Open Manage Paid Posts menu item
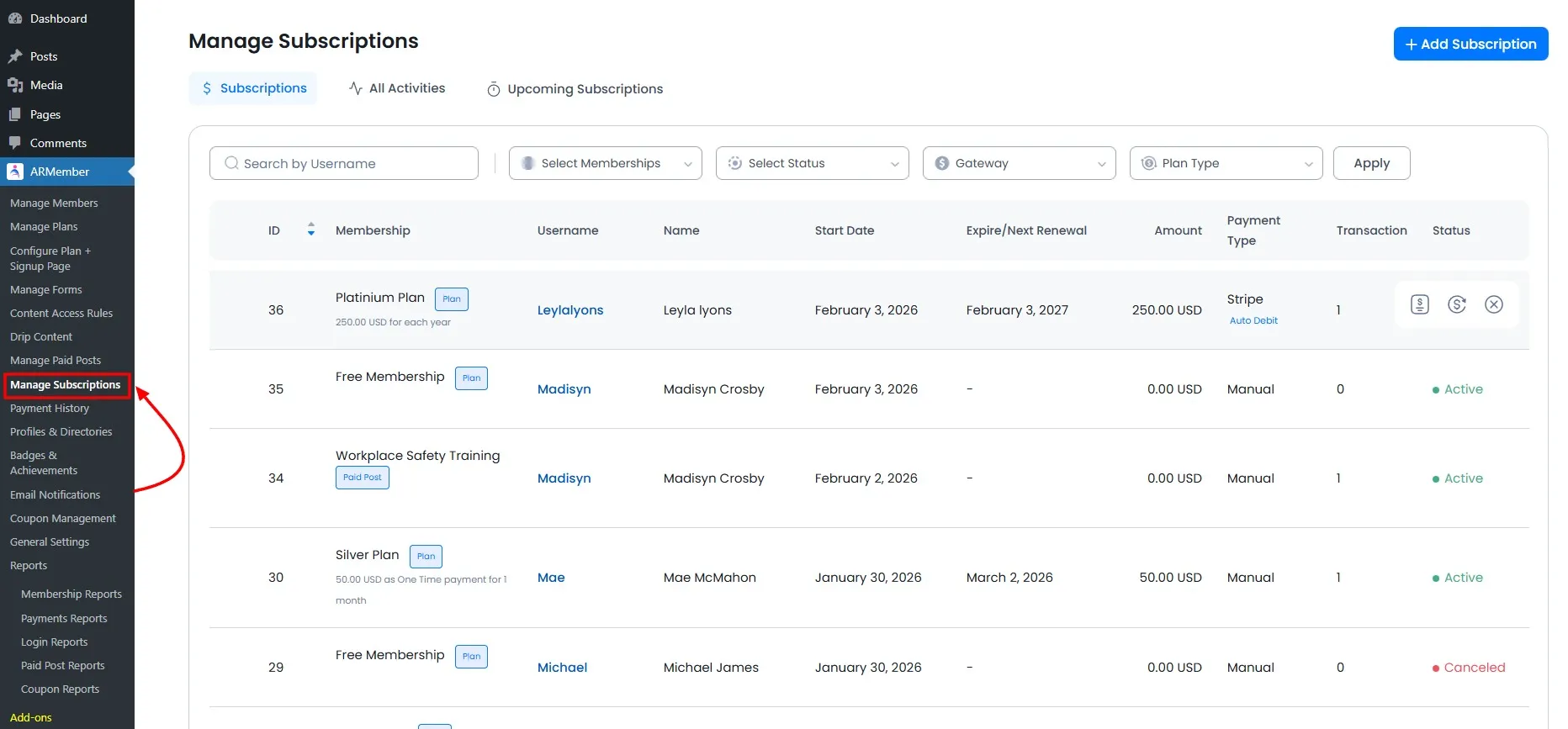 click(56, 361)
